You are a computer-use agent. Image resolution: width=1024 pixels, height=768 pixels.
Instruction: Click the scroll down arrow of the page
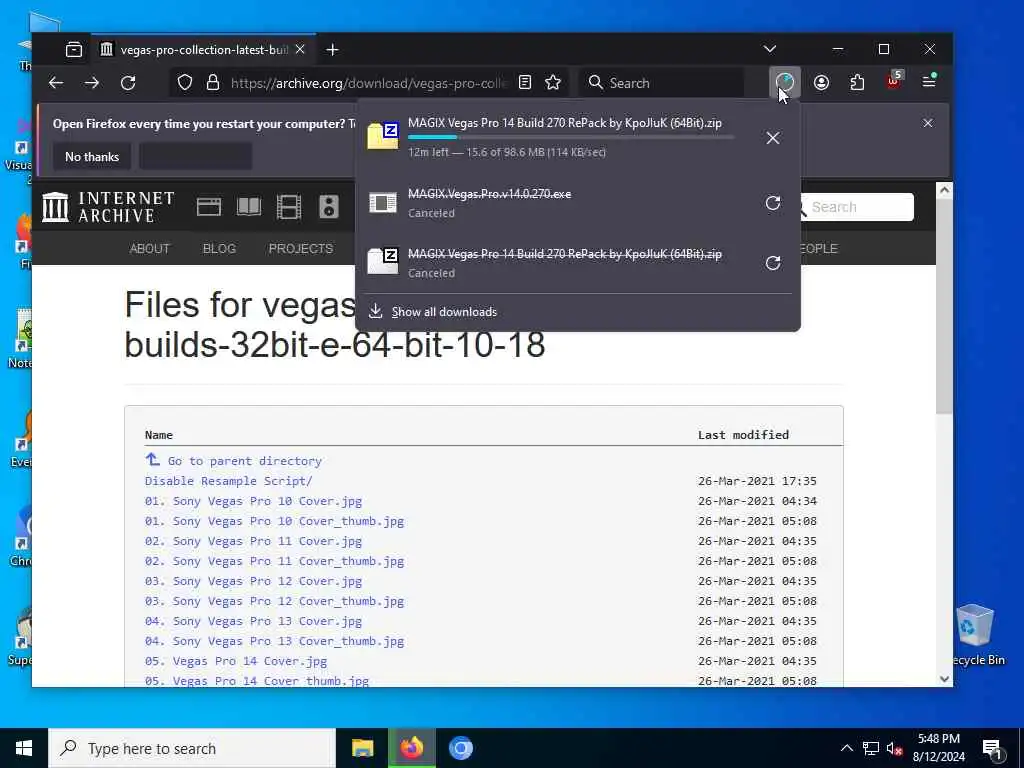point(944,679)
